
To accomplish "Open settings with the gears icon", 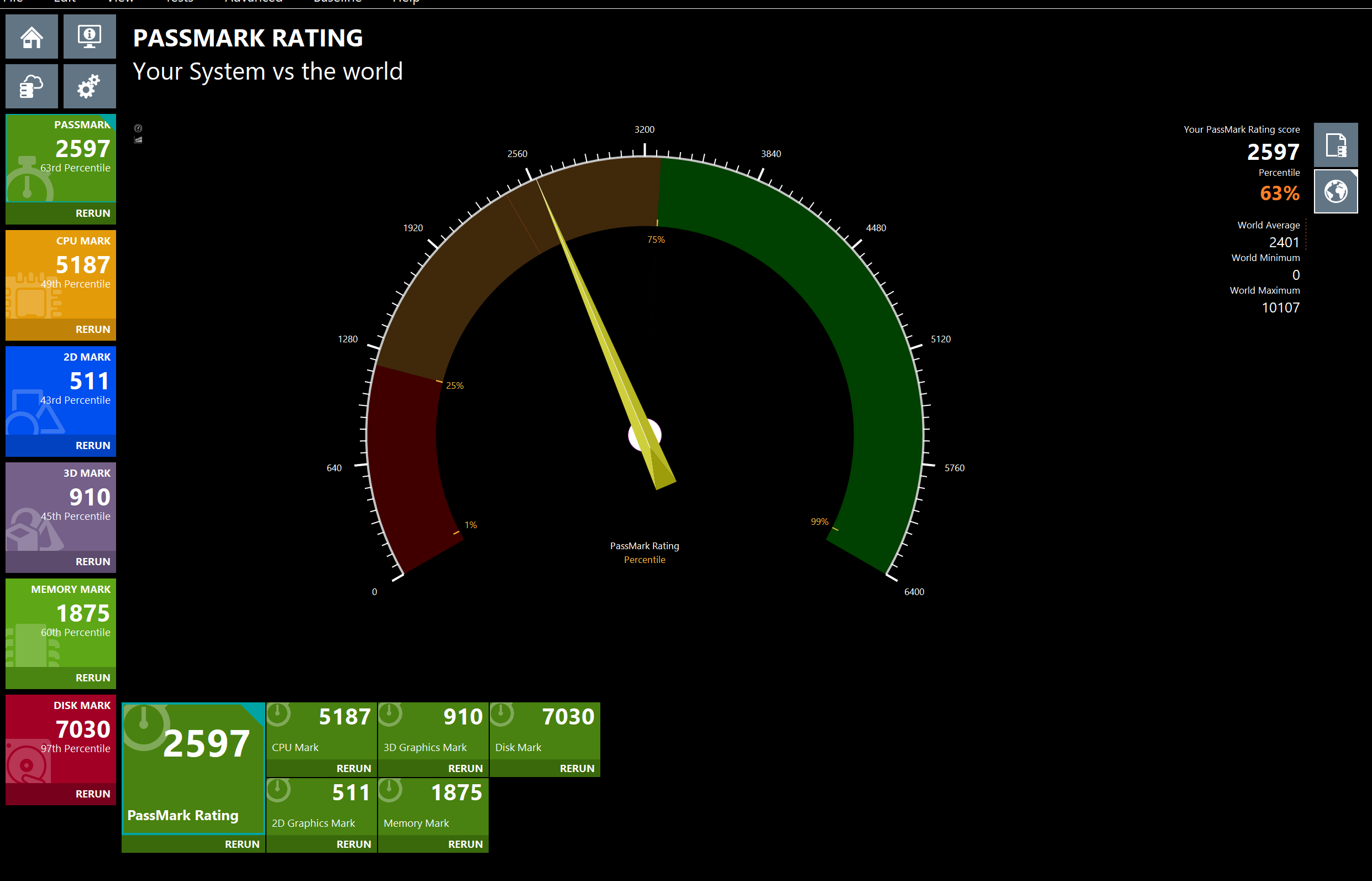I will [90, 86].
